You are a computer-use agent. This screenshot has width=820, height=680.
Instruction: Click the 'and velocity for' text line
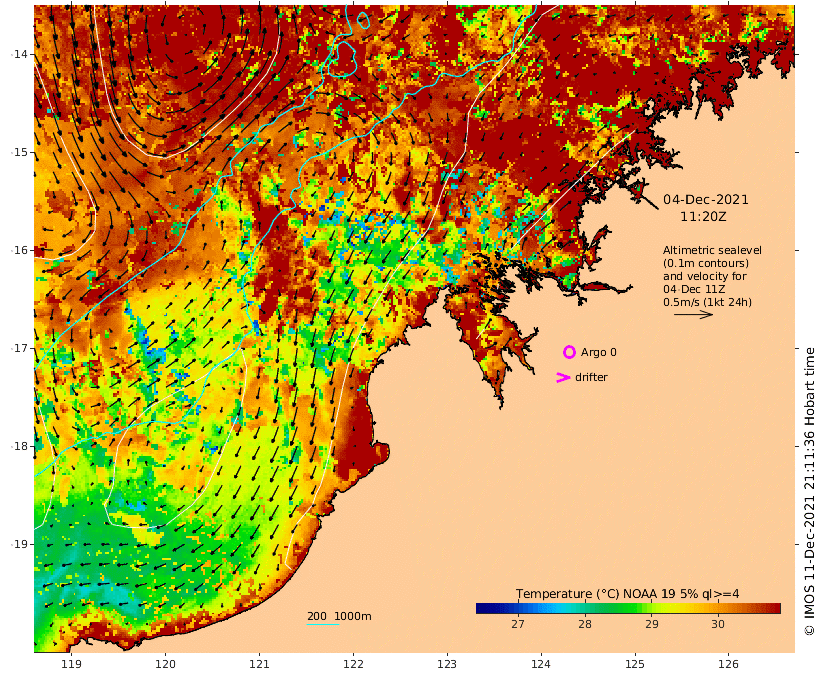tap(705, 276)
